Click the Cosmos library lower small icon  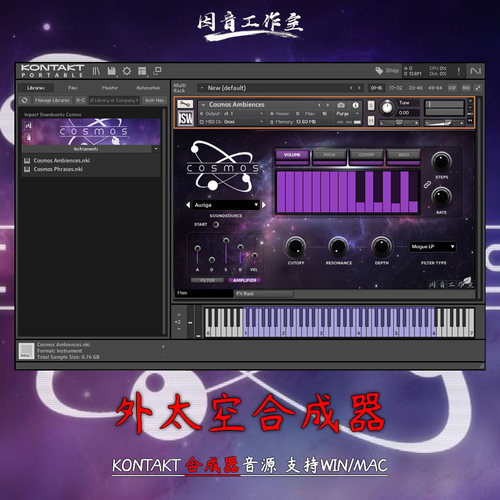tap(29, 137)
